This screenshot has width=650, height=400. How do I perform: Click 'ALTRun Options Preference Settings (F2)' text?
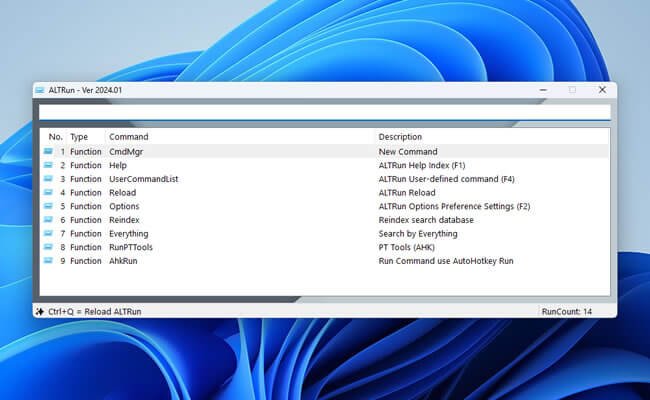coord(454,206)
